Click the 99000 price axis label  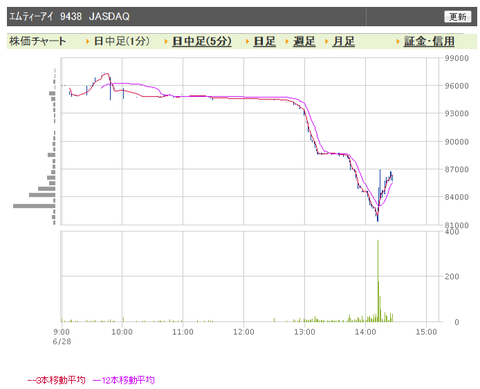pyautogui.click(x=456, y=58)
